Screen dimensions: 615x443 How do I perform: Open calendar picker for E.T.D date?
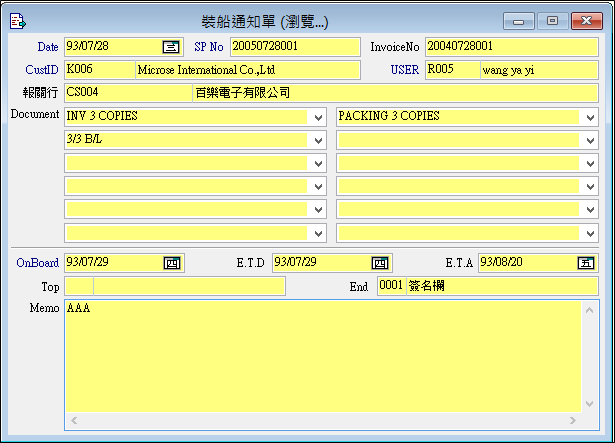[380, 263]
